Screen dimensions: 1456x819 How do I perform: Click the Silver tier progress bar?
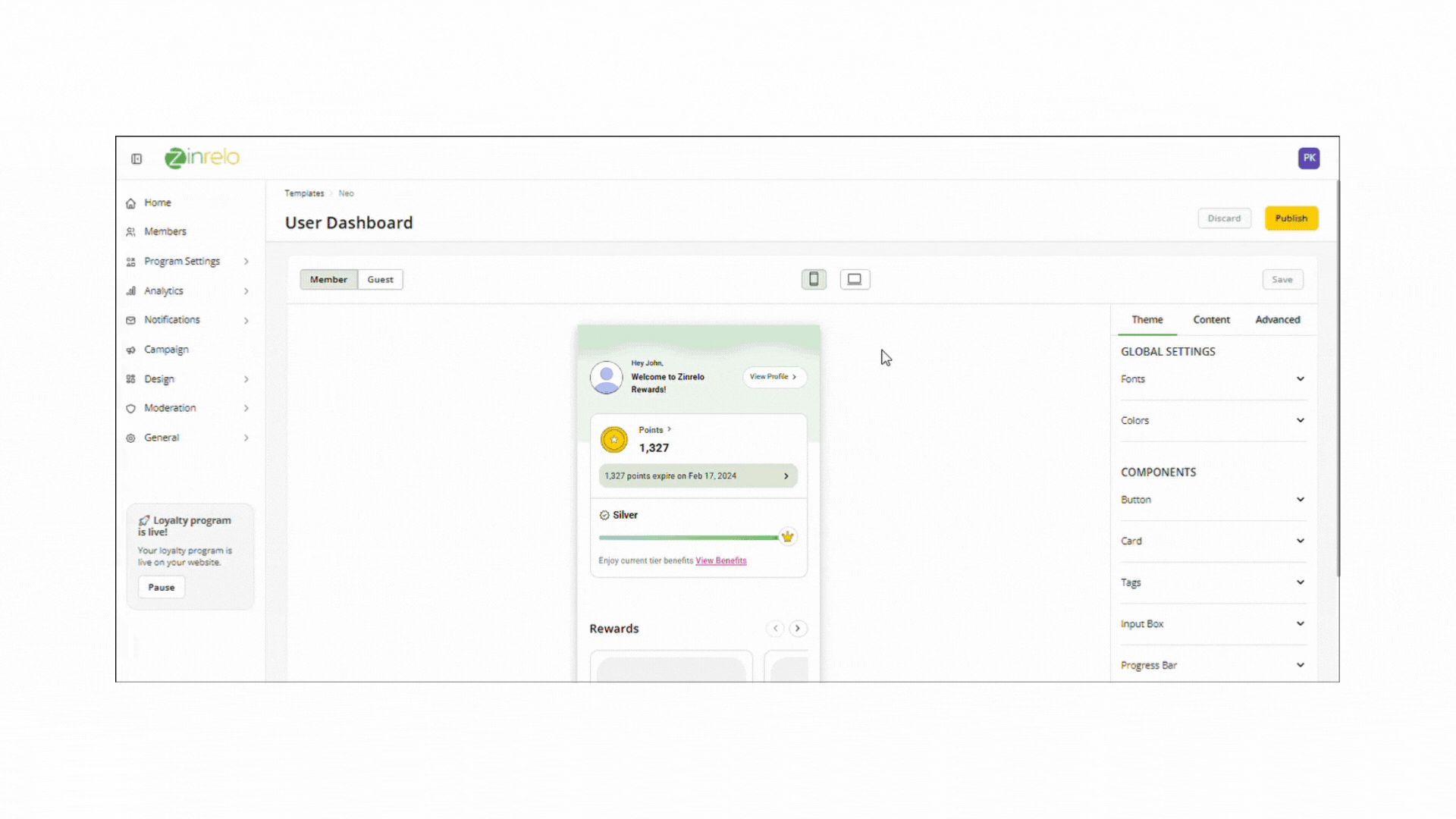[688, 538]
